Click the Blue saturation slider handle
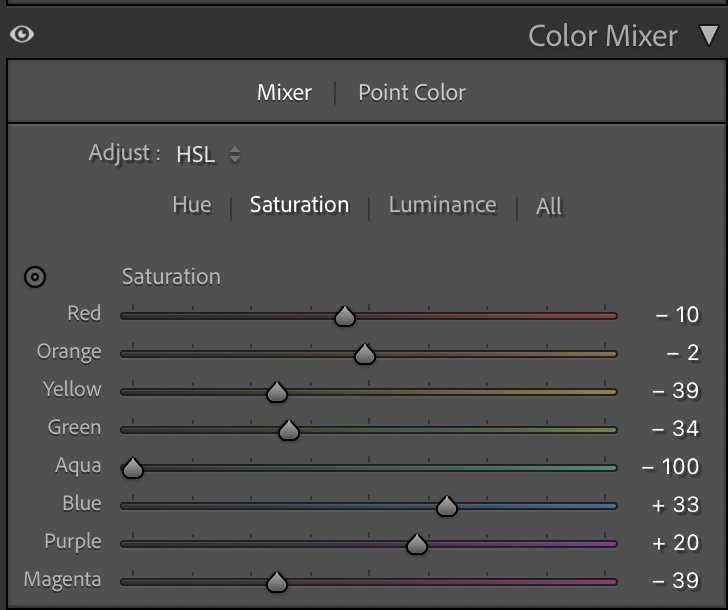The height and width of the screenshot is (610, 728). (x=447, y=506)
